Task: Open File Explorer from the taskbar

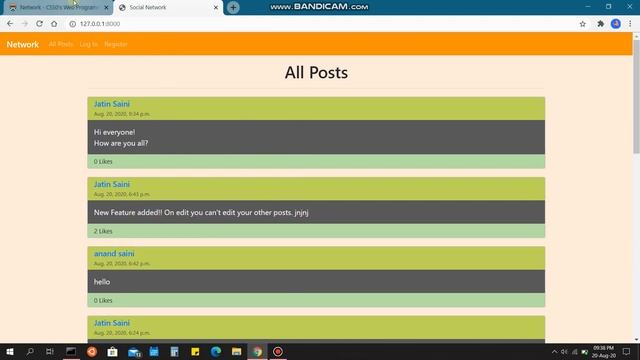Action: tap(236, 351)
